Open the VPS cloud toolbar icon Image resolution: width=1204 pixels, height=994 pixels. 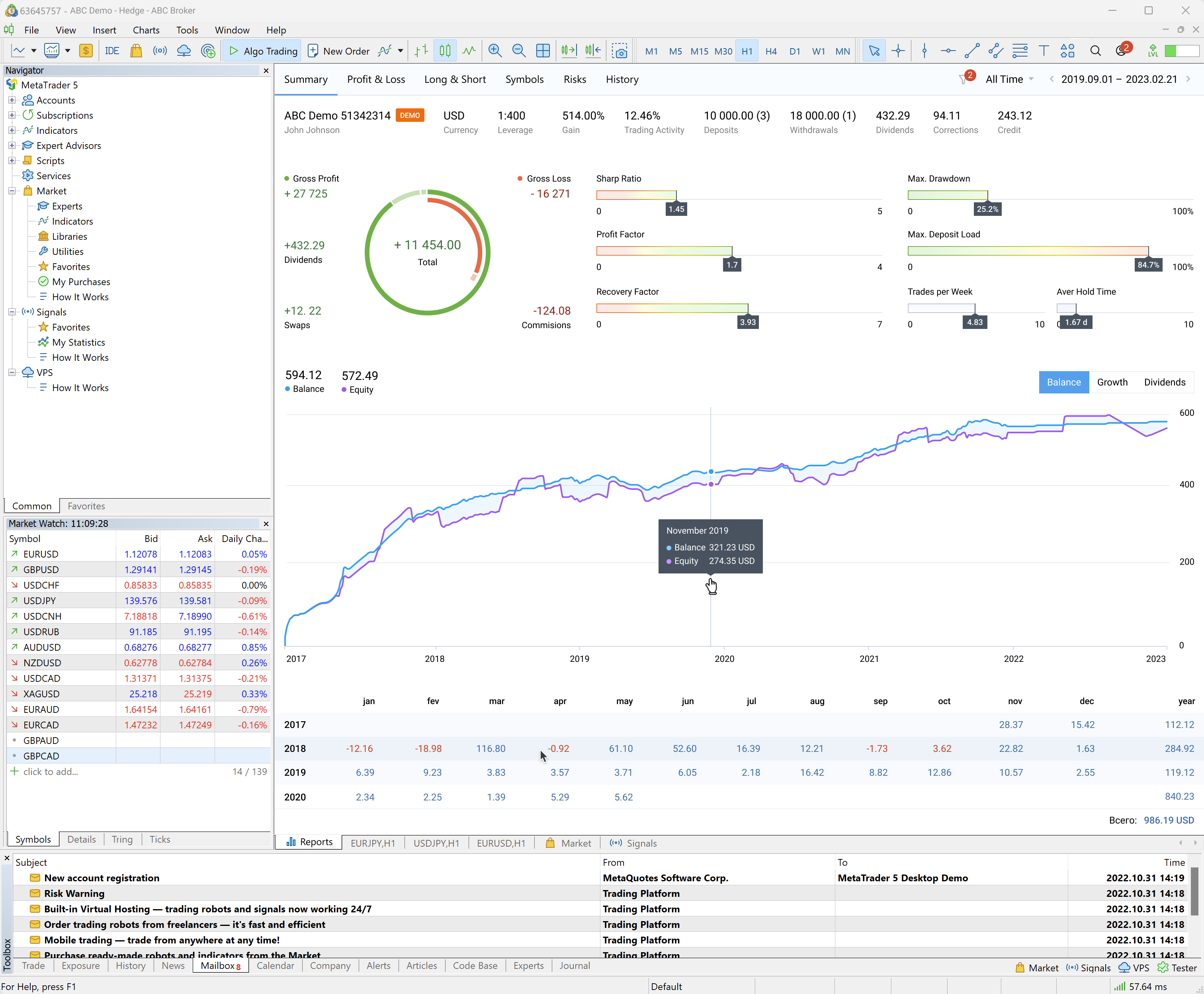click(184, 51)
